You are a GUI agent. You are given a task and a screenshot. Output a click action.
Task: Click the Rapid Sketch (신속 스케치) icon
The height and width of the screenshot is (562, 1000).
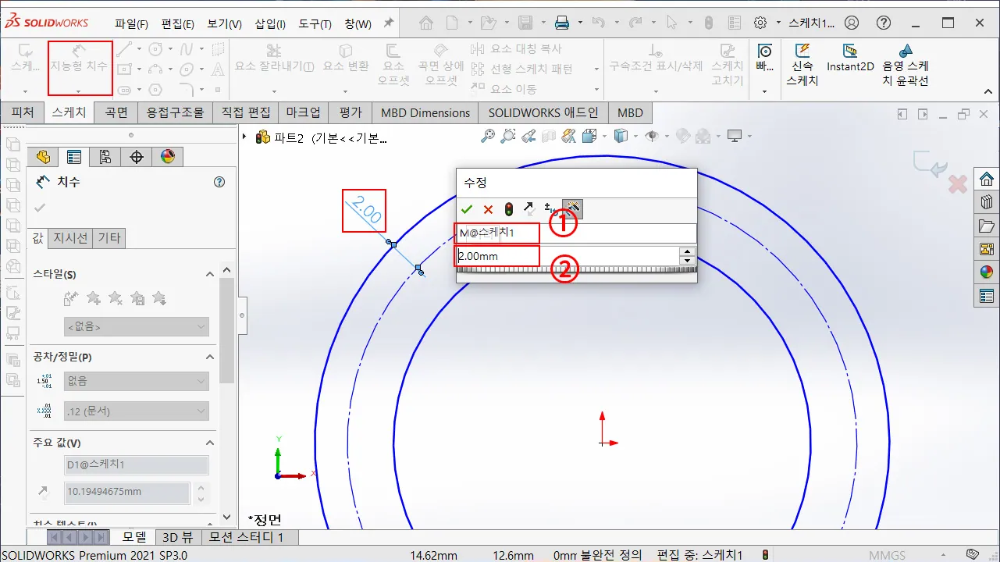pos(802,64)
